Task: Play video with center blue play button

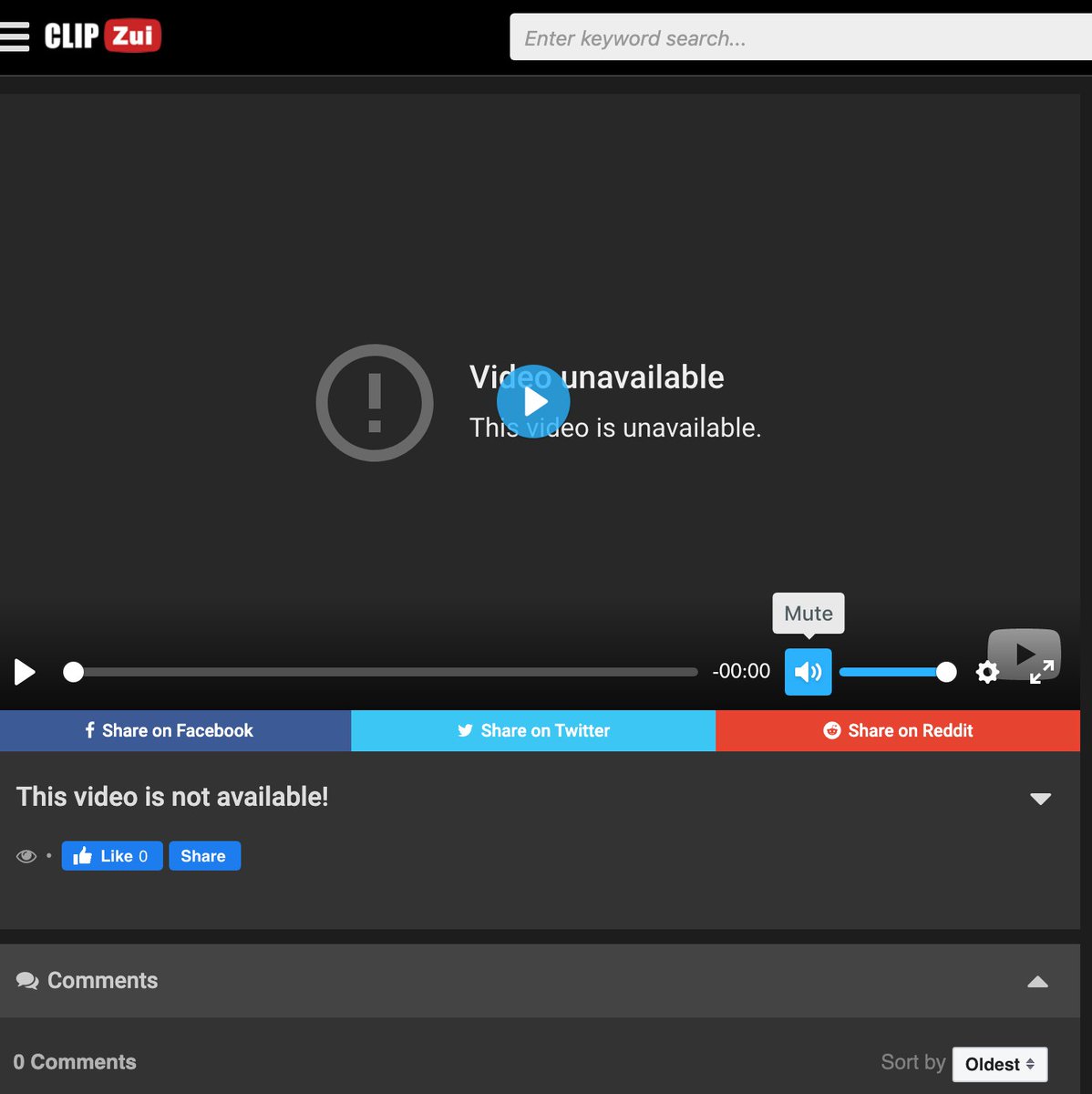Action: (x=533, y=401)
